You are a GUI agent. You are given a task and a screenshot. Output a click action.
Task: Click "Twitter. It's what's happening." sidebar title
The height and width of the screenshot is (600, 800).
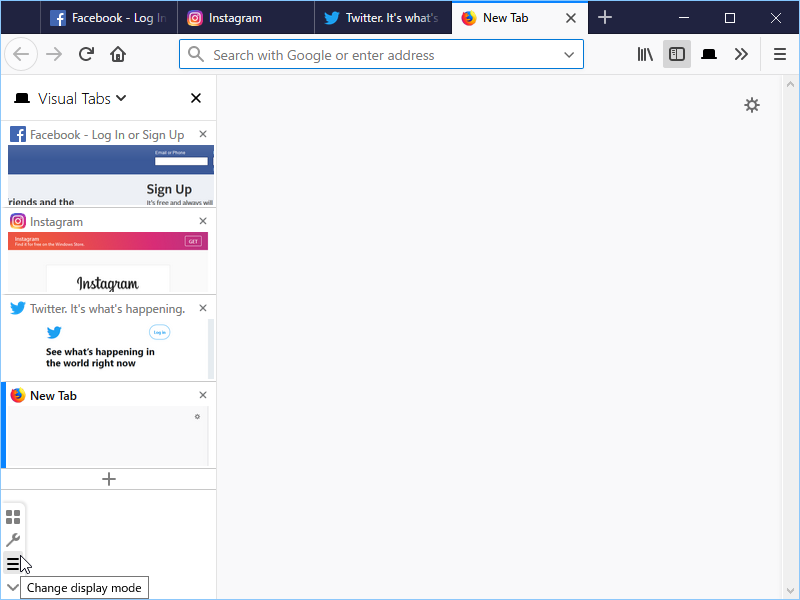click(107, 309)
